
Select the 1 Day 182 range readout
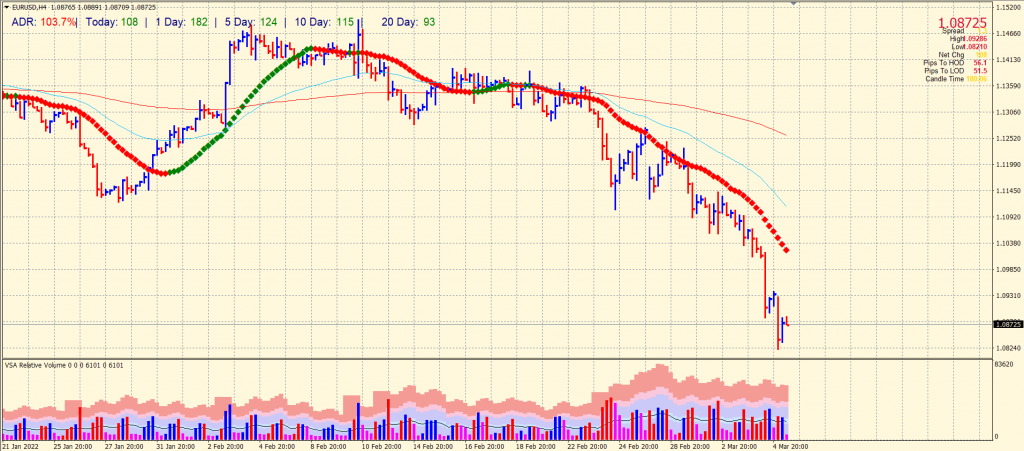pos(182,22)
